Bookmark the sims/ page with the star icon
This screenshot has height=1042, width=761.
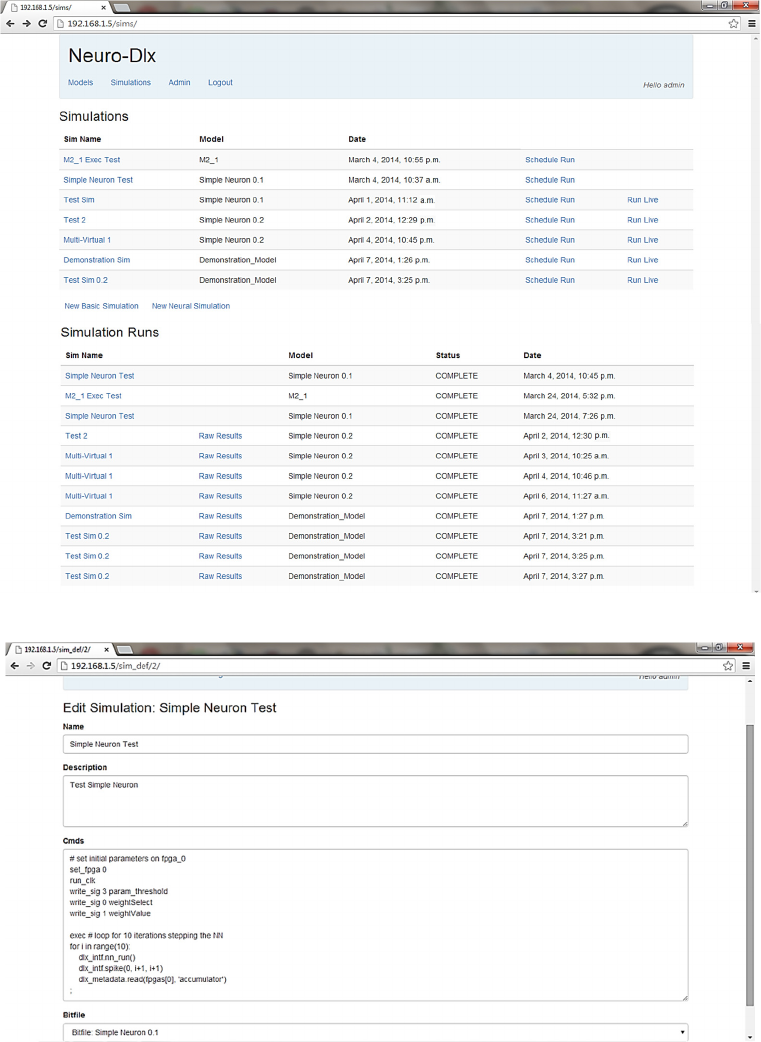point(733,23)
